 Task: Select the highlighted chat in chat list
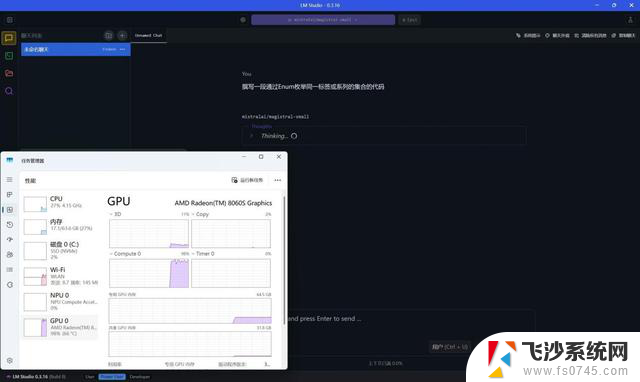pos(76,49)
